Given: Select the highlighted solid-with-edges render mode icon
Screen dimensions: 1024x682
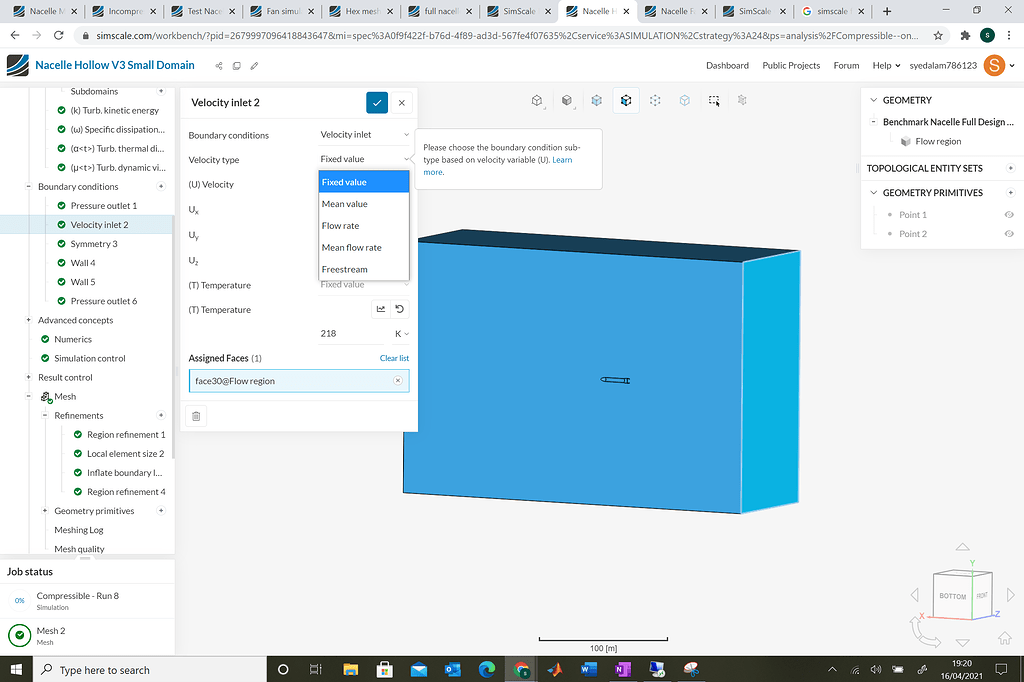Looking at the screenshot, I should point(626,100).
